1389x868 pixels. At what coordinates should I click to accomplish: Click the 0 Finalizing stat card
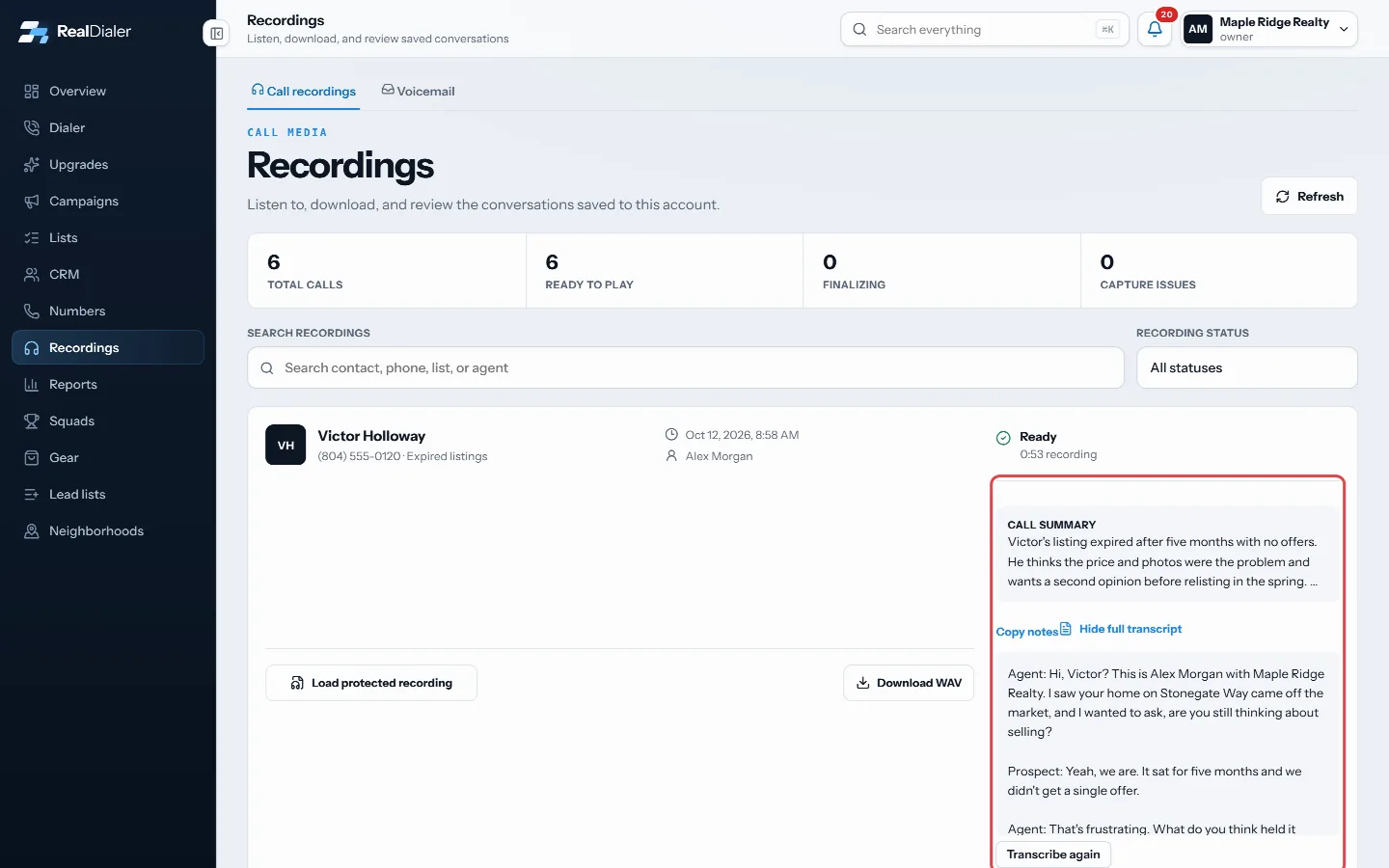(x=942, y=271)
